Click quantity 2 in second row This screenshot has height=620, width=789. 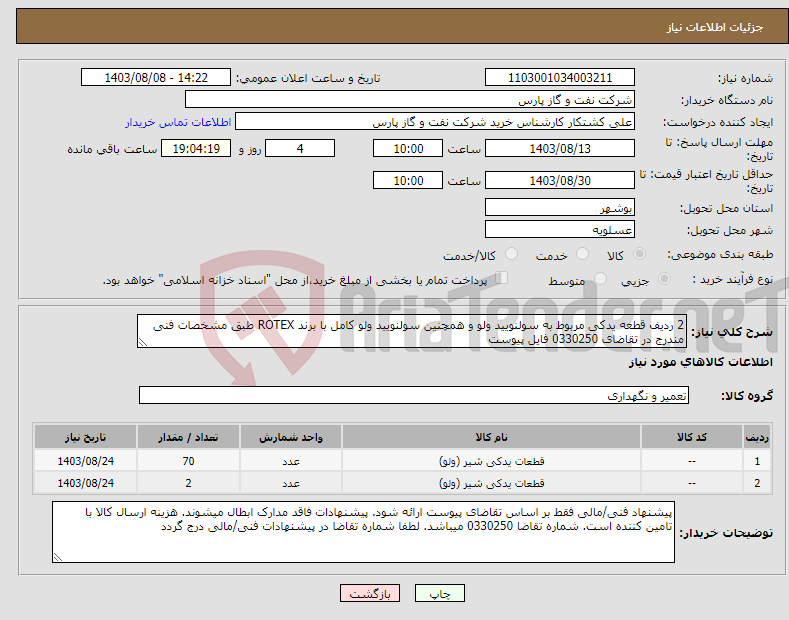[x=188, y=483]
